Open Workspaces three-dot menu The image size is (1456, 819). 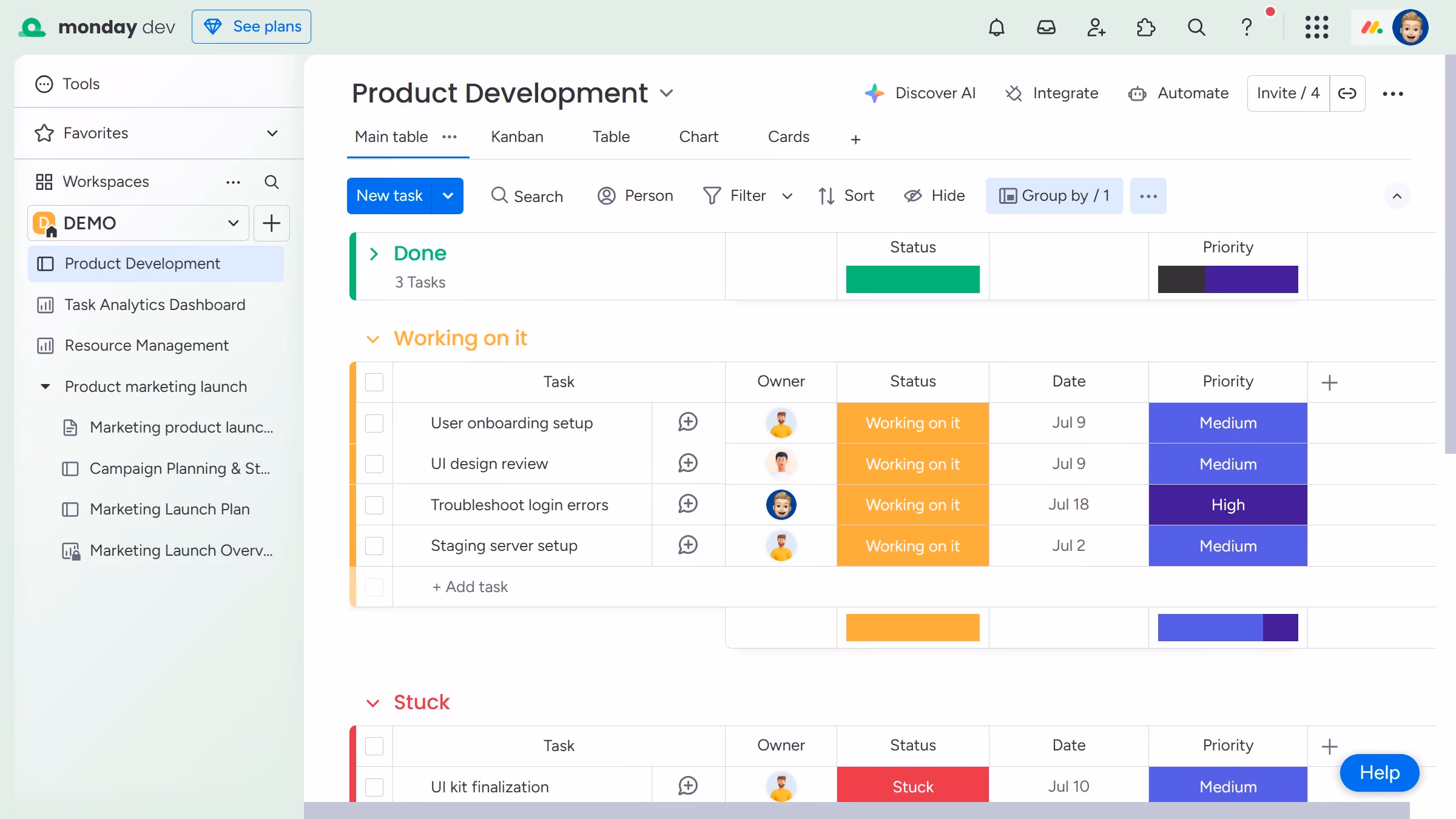[x=234, y=182]
